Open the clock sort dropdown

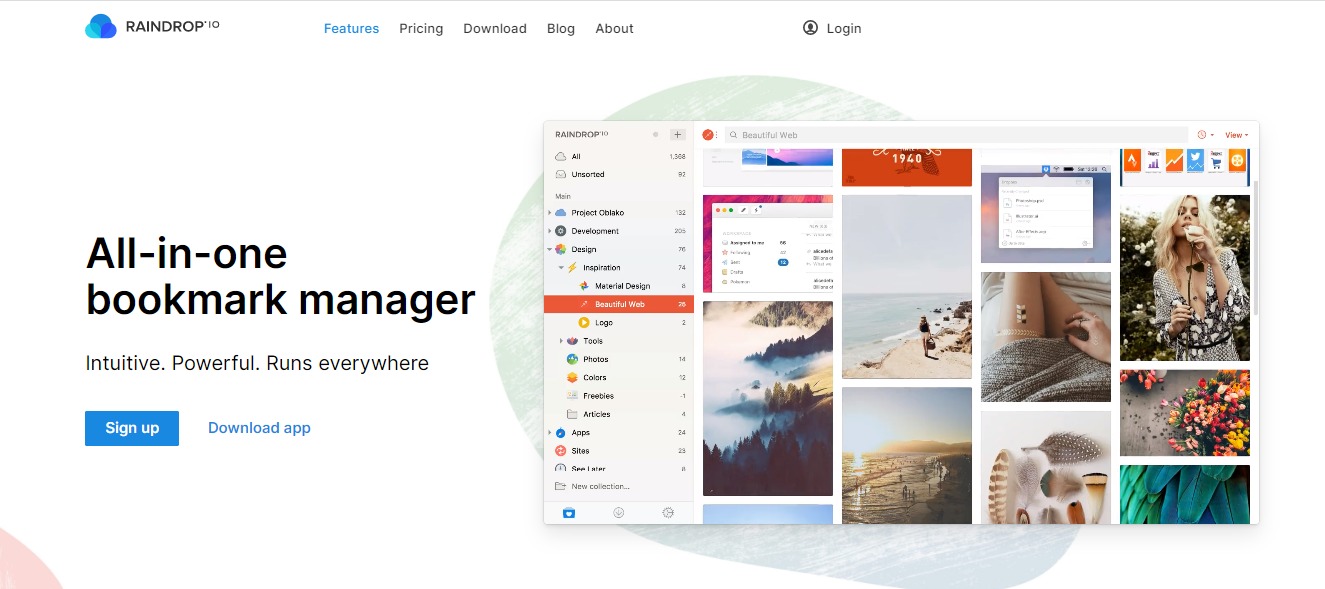tap(1205, 135)
